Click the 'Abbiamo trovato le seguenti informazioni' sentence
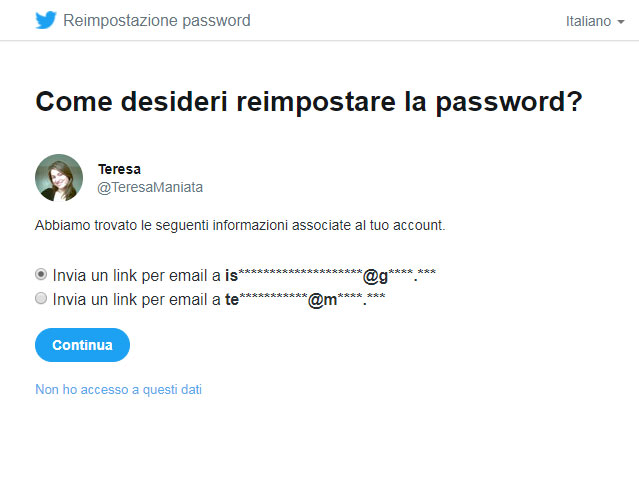 [240, 225]
